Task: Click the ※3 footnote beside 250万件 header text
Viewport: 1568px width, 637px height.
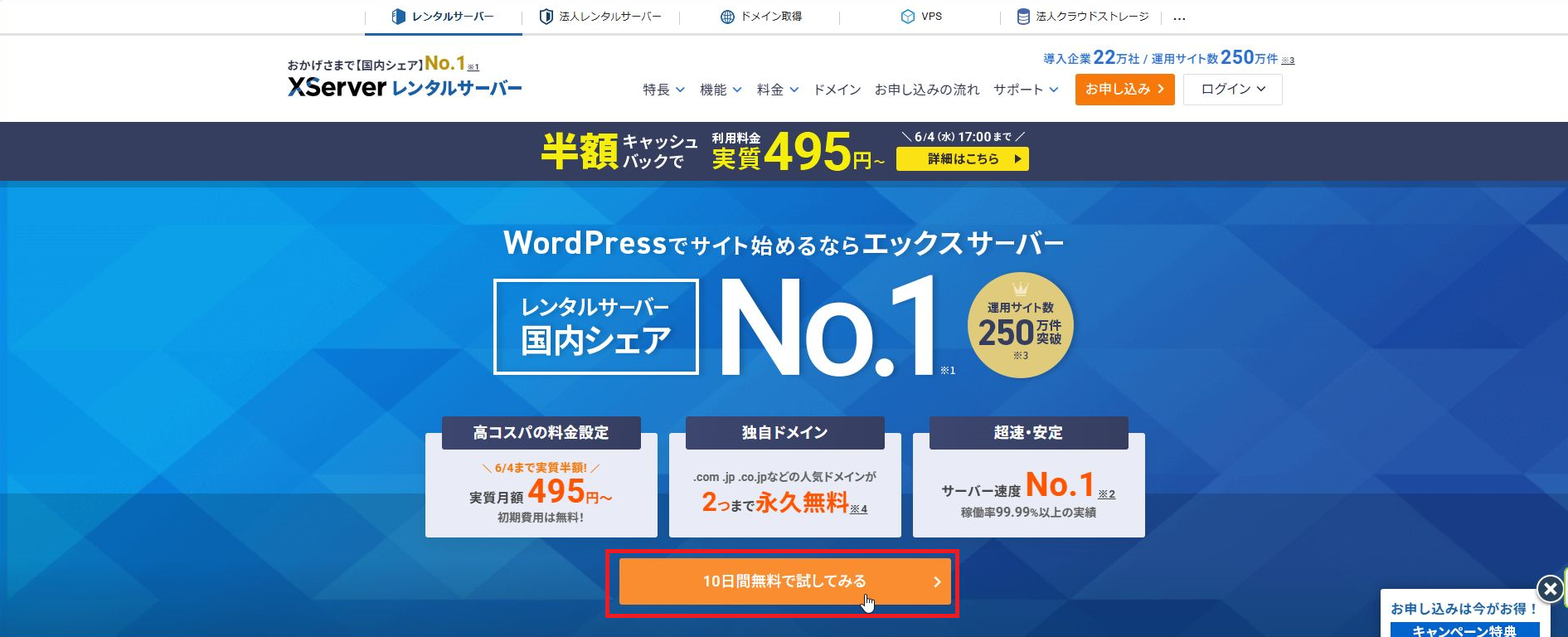Action: tap(1288, 60)
